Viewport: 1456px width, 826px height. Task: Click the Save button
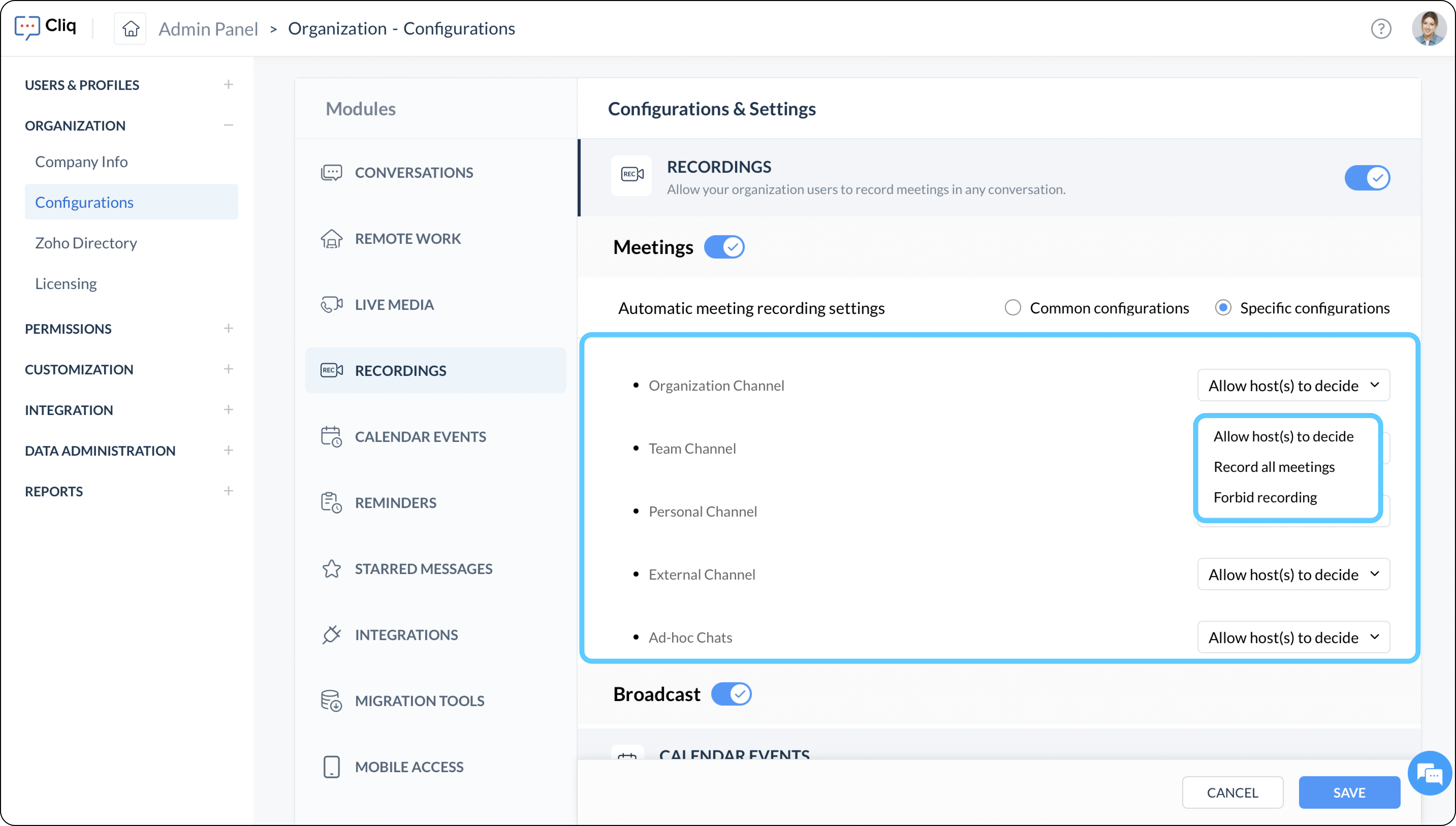point(1349,793)
